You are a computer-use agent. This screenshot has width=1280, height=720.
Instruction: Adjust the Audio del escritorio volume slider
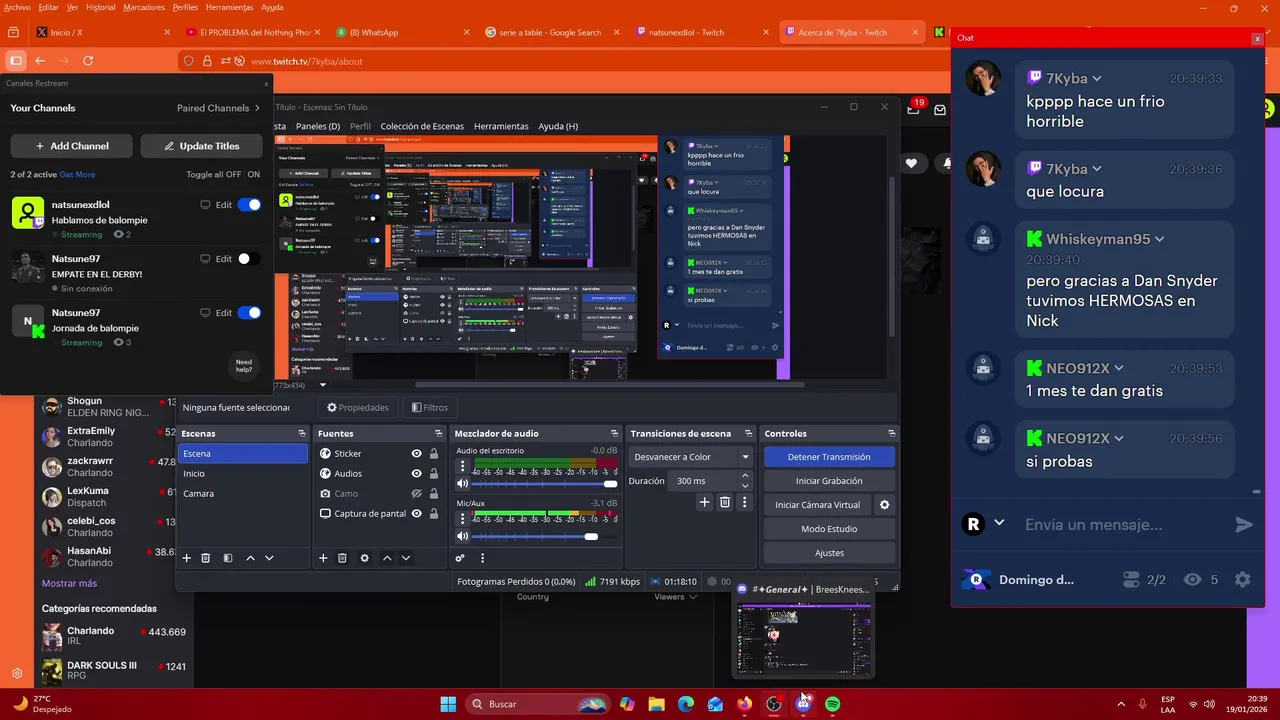pos(545,484)
